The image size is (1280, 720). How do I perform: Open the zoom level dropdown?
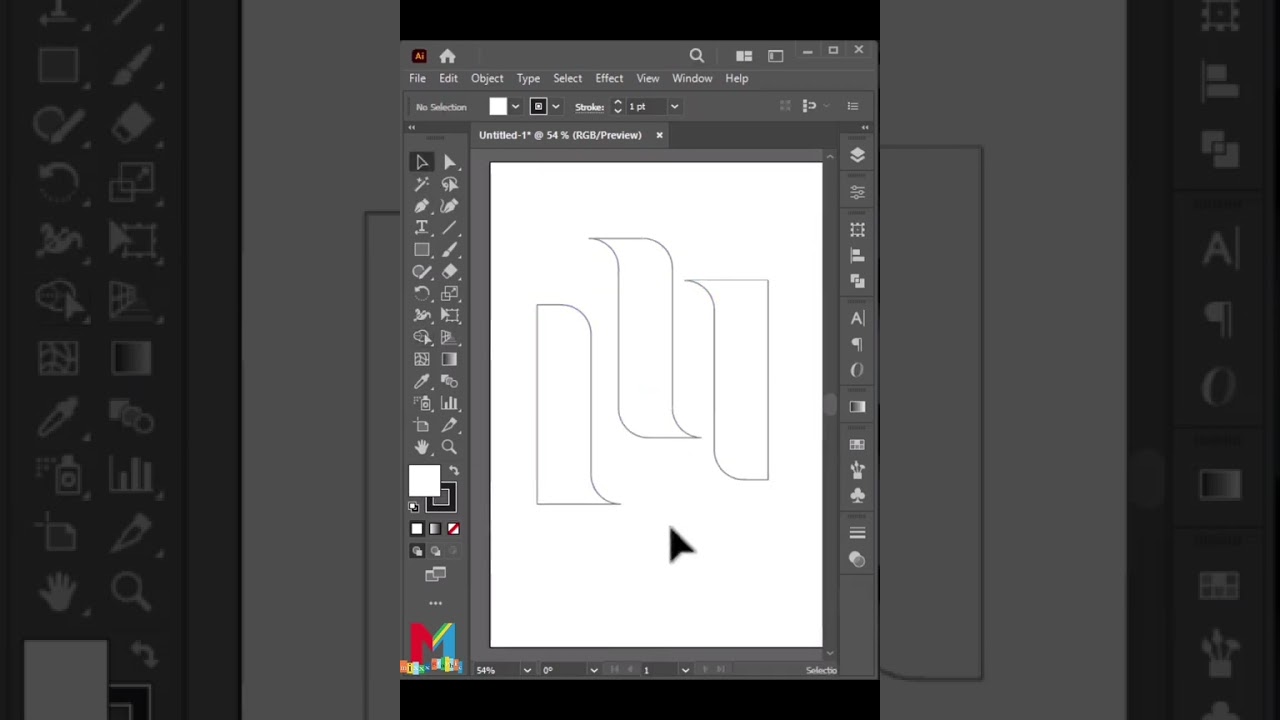point(527,670)
